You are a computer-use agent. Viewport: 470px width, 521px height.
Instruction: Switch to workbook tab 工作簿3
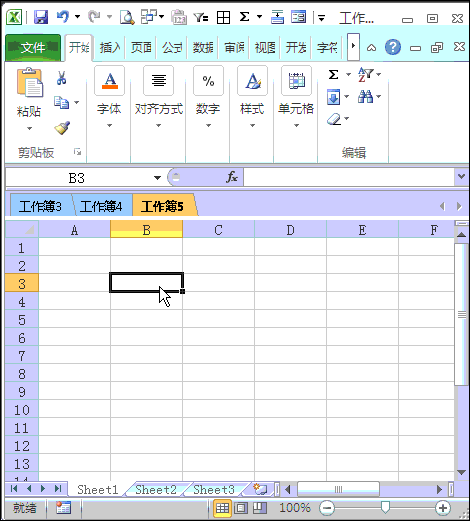40,206
